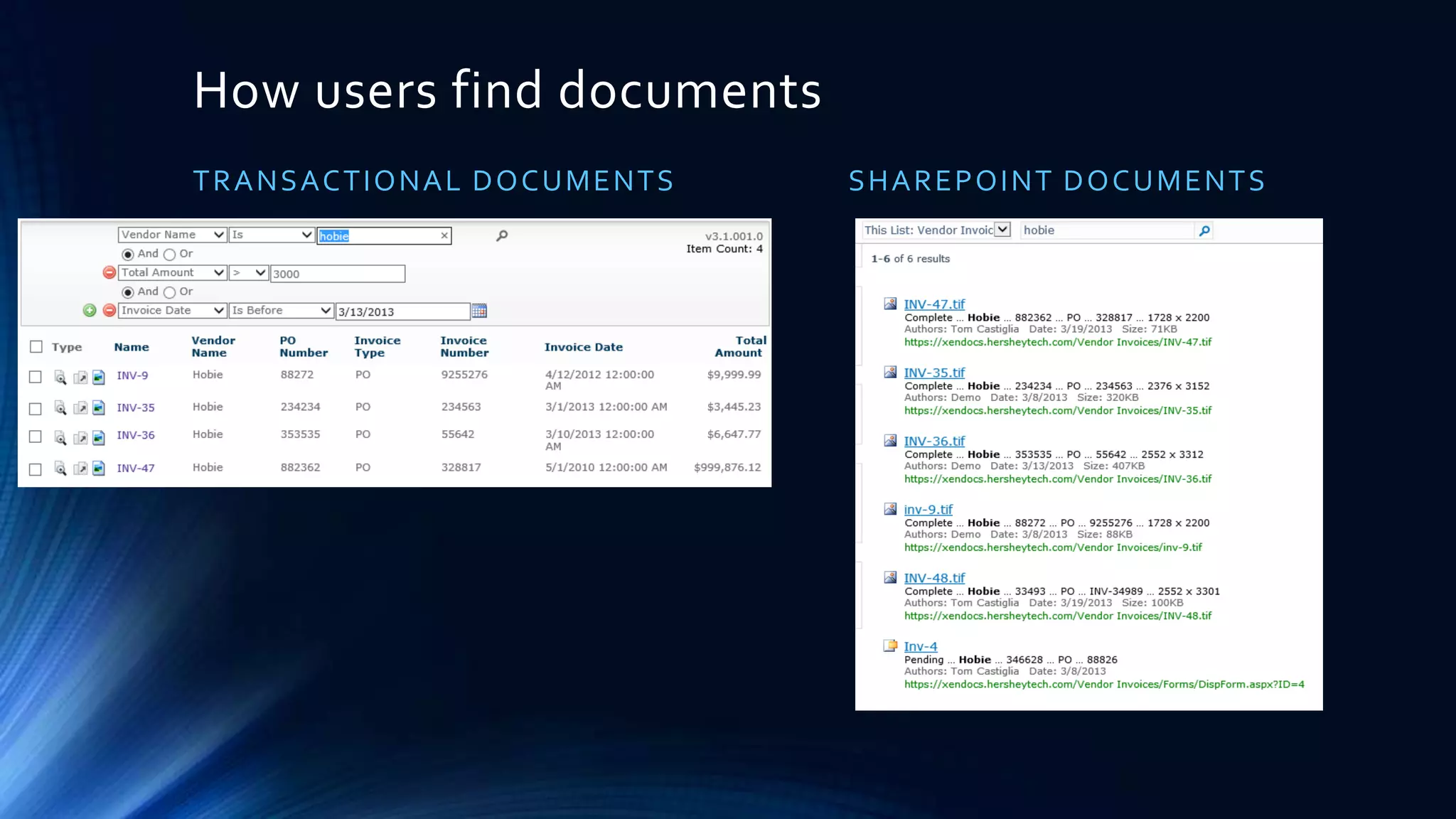This screenshot has width=1456, height=819.
Task: Open INV-36 shortcut arrow icon
Action: pos(80,437)
